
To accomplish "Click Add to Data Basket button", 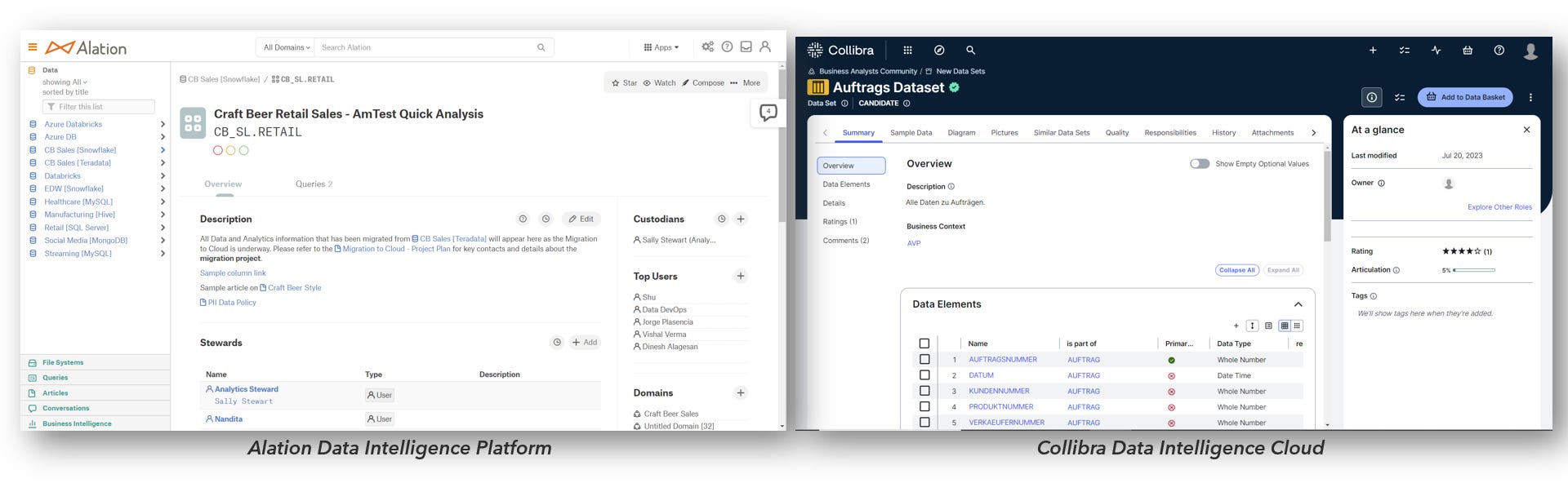I will pos(1465,97).
